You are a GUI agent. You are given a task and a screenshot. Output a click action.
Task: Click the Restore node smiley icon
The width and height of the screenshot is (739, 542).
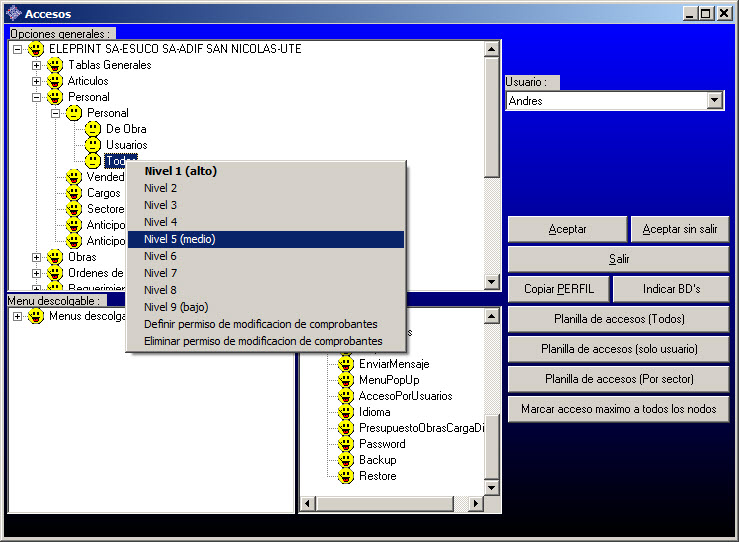click(346, 476)
